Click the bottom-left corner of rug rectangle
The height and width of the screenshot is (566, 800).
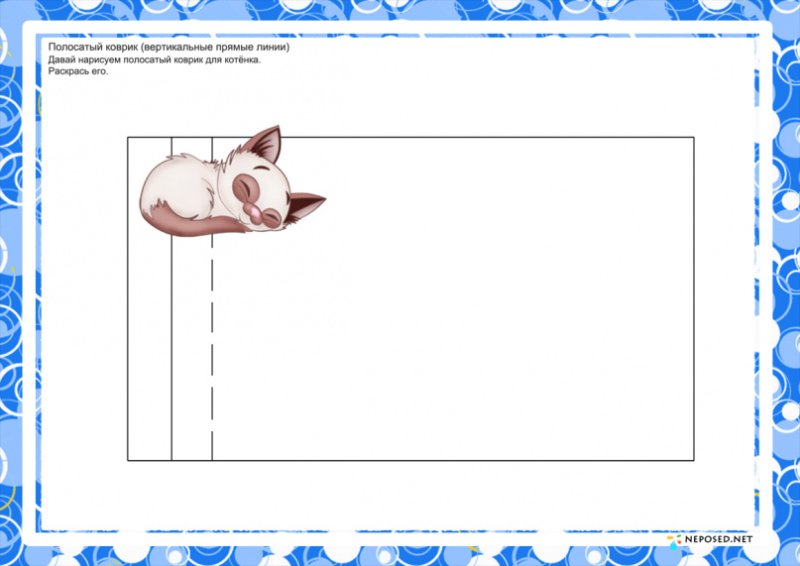pos(128,460)
